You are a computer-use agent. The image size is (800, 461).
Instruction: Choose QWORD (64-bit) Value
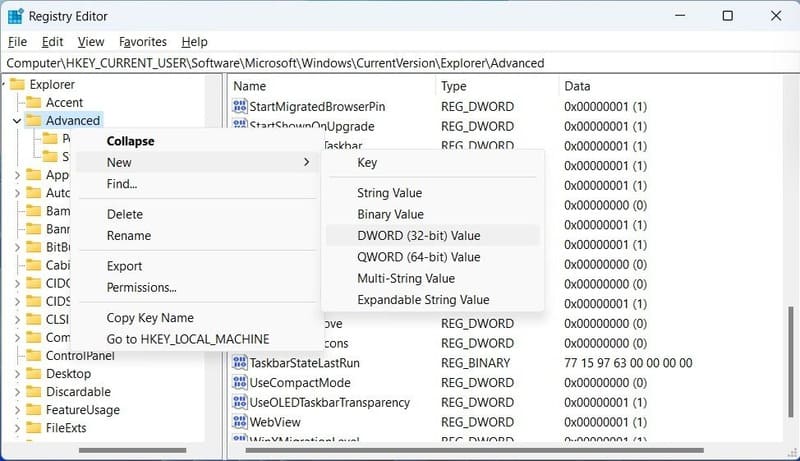(x=433, y=257)
